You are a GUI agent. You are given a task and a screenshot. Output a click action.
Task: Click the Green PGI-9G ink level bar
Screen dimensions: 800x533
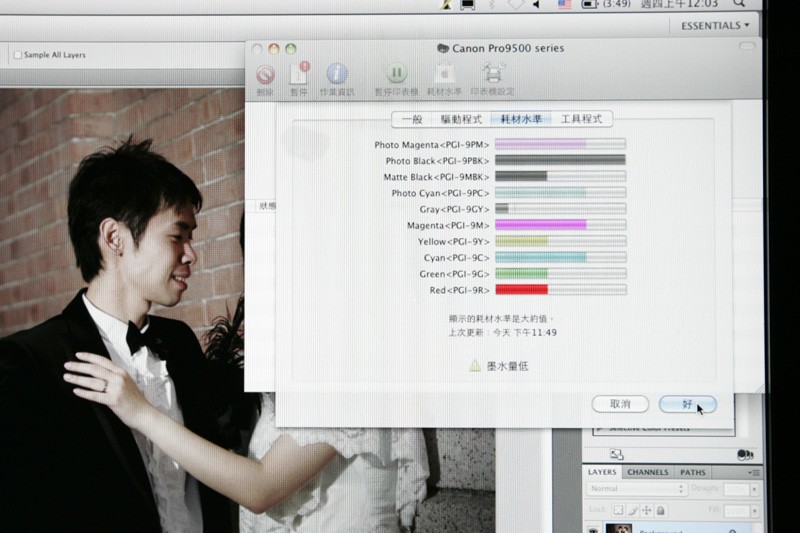tap(560, 274)
